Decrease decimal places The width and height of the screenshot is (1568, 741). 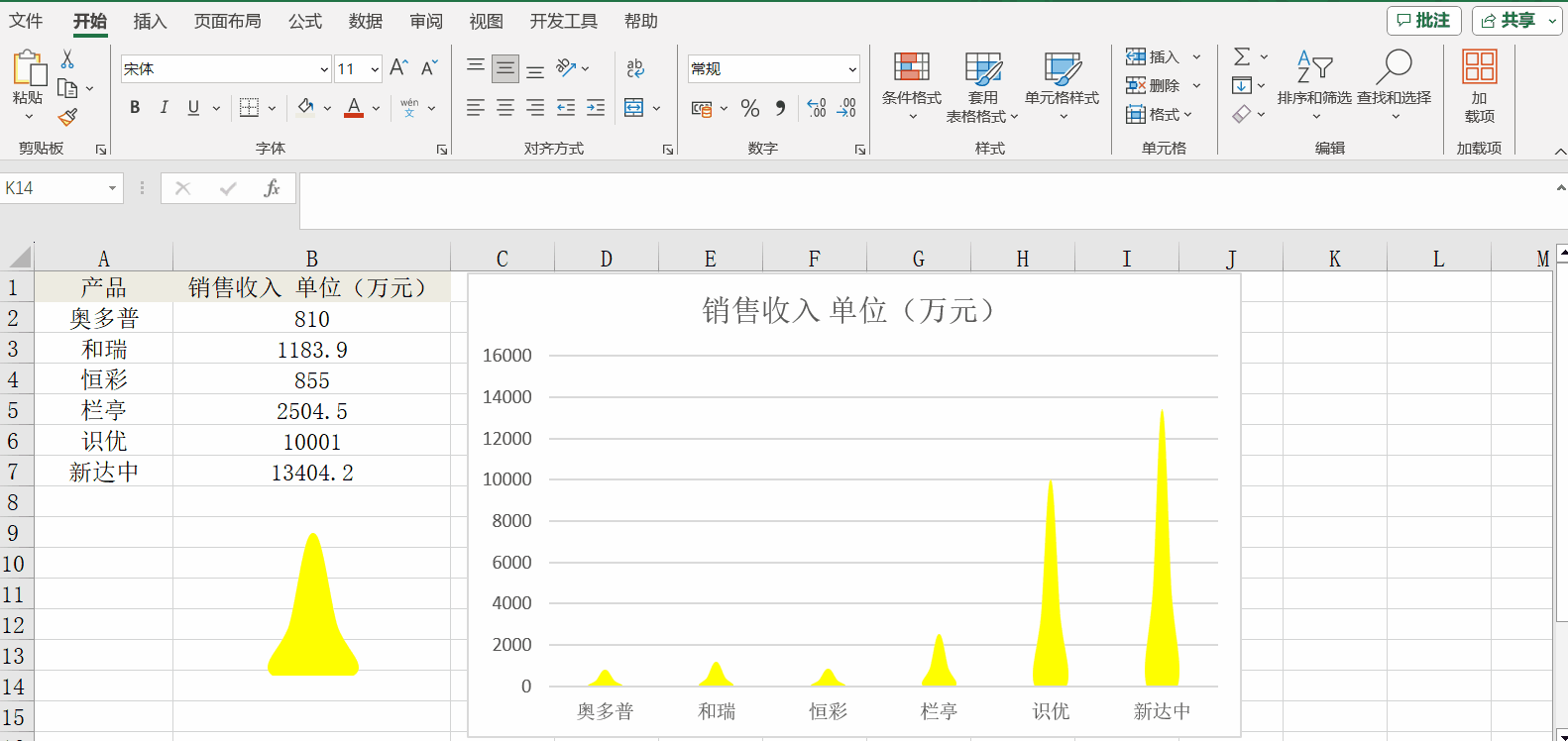pyautogui.click(x=846, y=107)
